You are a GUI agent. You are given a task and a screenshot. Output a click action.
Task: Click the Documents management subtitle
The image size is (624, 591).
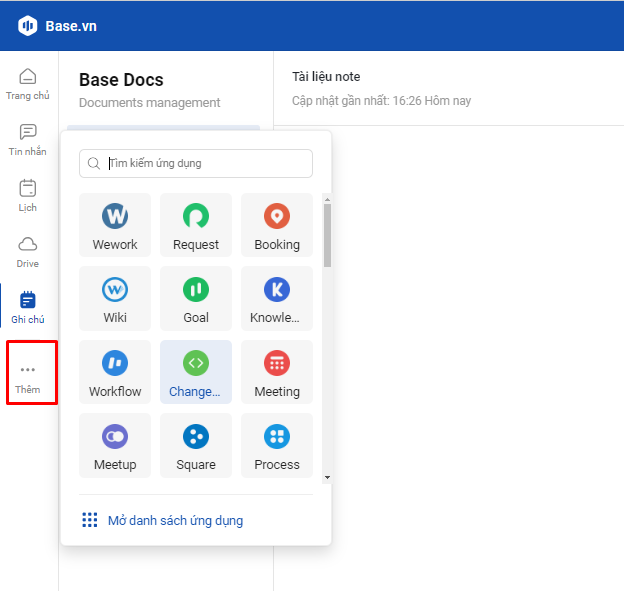(x=149, y=103)
